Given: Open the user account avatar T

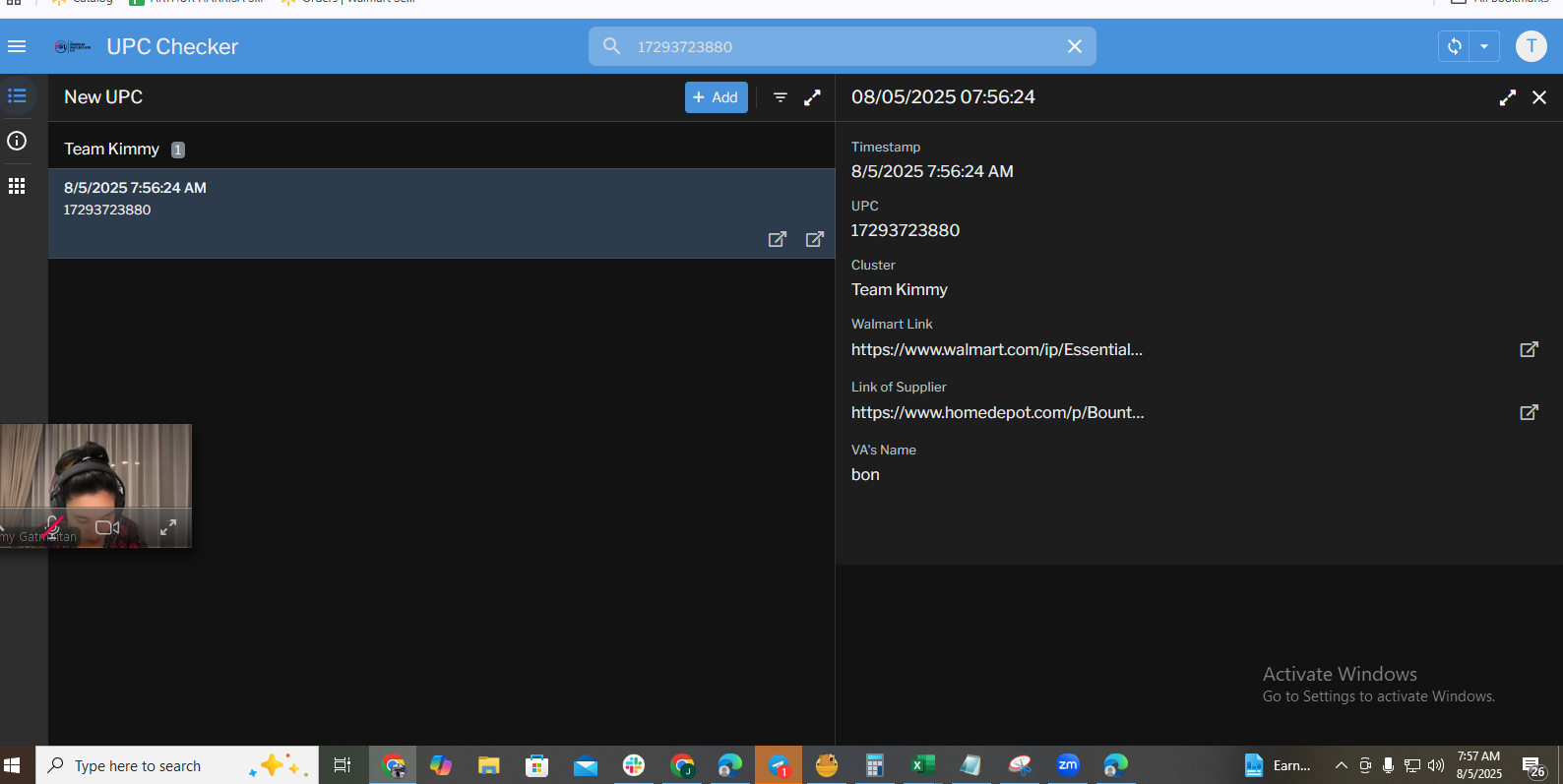Looking at the screenshot, I should [1531, 46].
